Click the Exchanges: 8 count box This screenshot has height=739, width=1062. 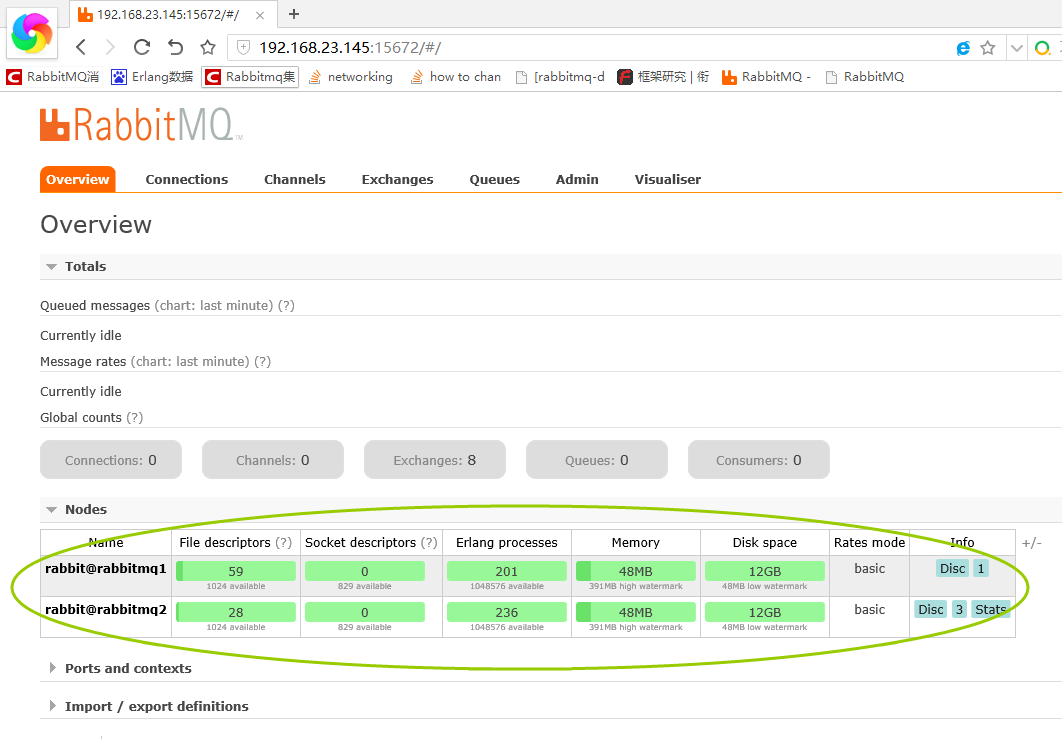click(x=435, y=460)
